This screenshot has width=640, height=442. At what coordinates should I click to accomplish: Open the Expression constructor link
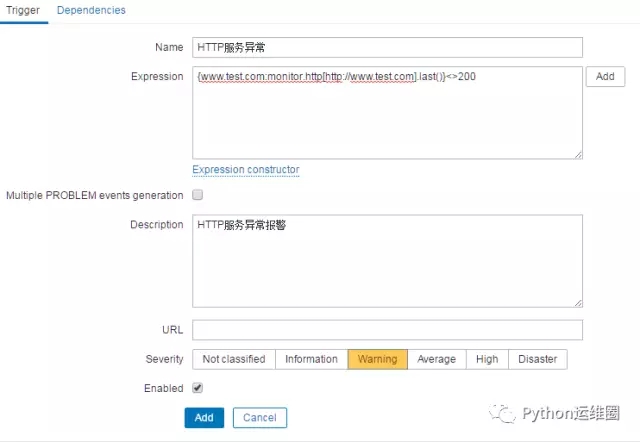coord(246,169)
